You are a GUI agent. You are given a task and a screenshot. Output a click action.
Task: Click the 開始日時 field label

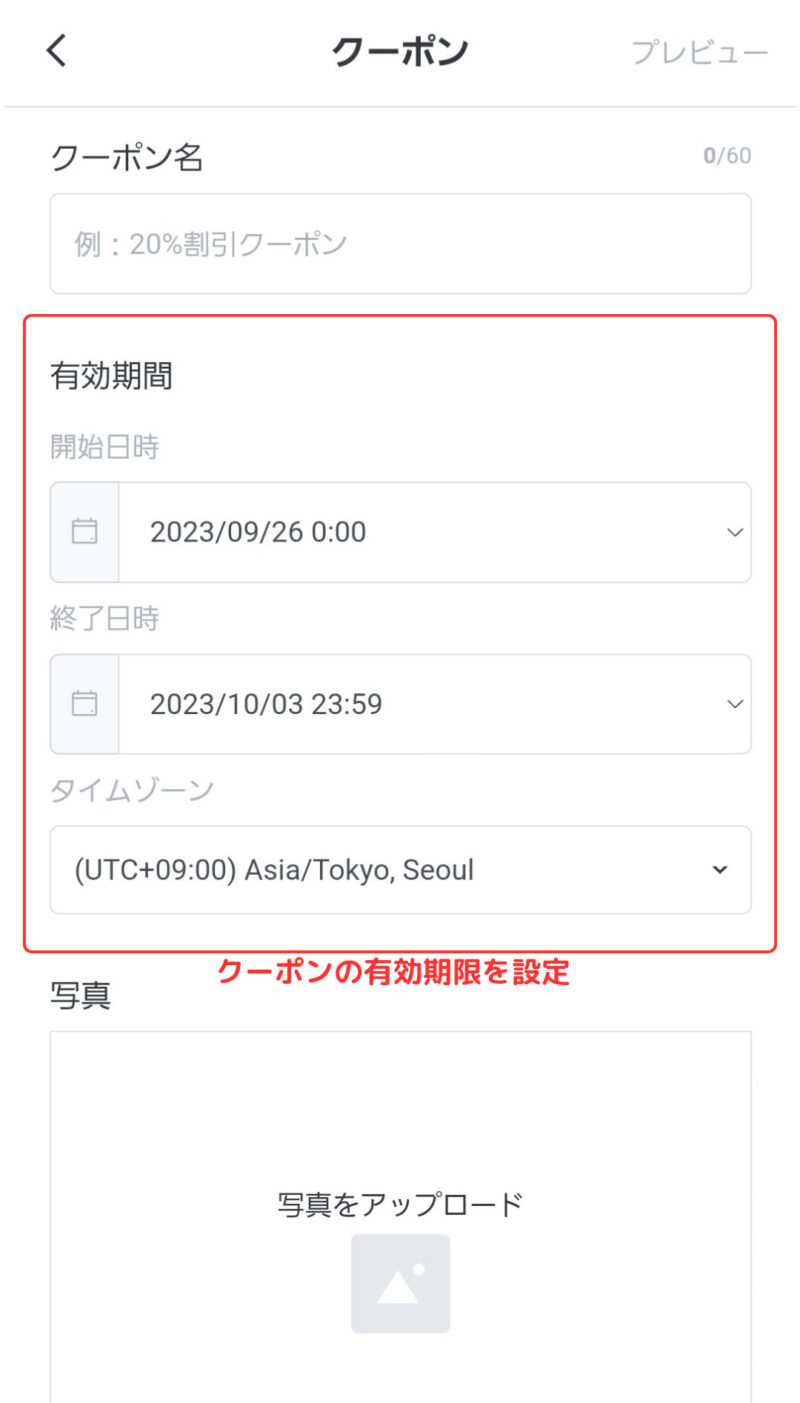tap(105, 447)
